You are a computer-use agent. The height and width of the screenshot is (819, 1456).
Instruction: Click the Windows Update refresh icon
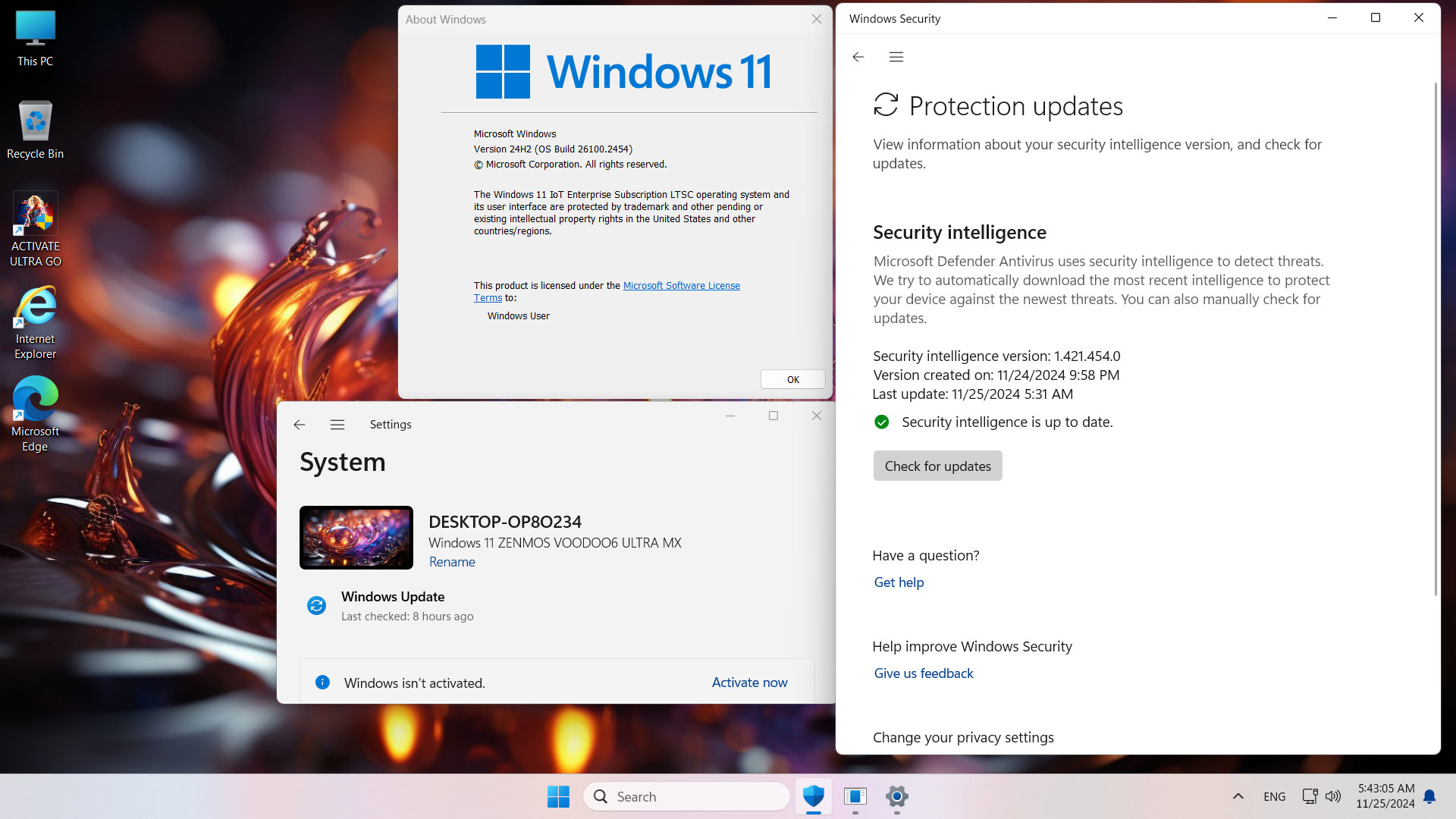tap(317, 605)
